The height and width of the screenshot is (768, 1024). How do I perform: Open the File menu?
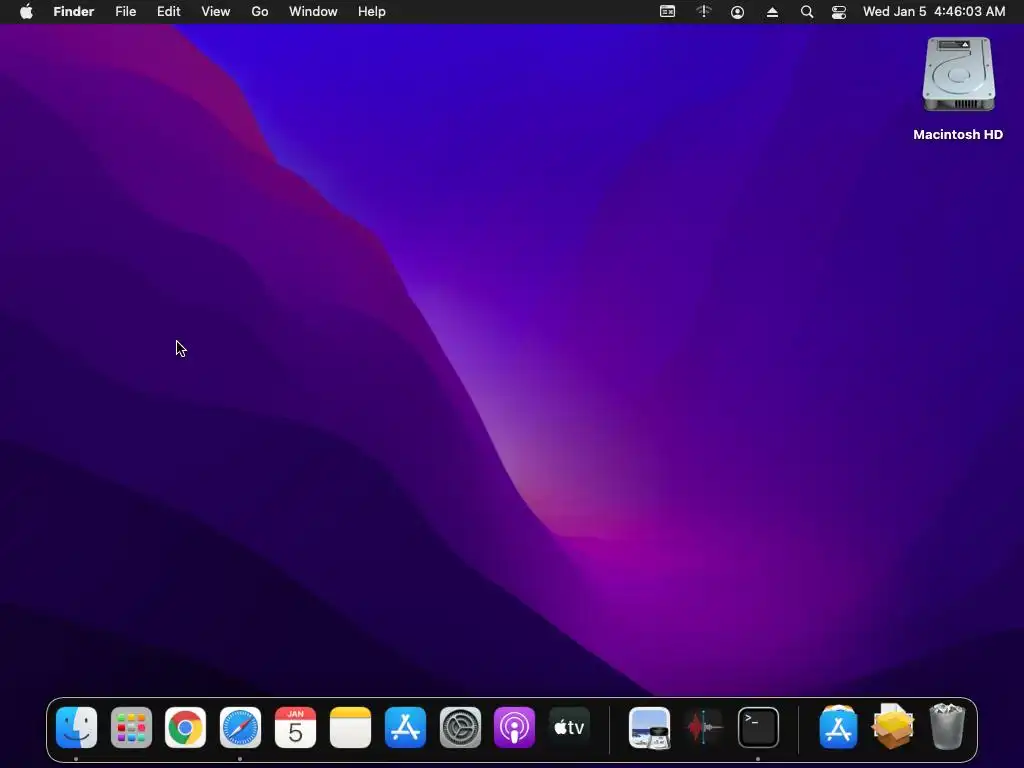pos(125,12)
